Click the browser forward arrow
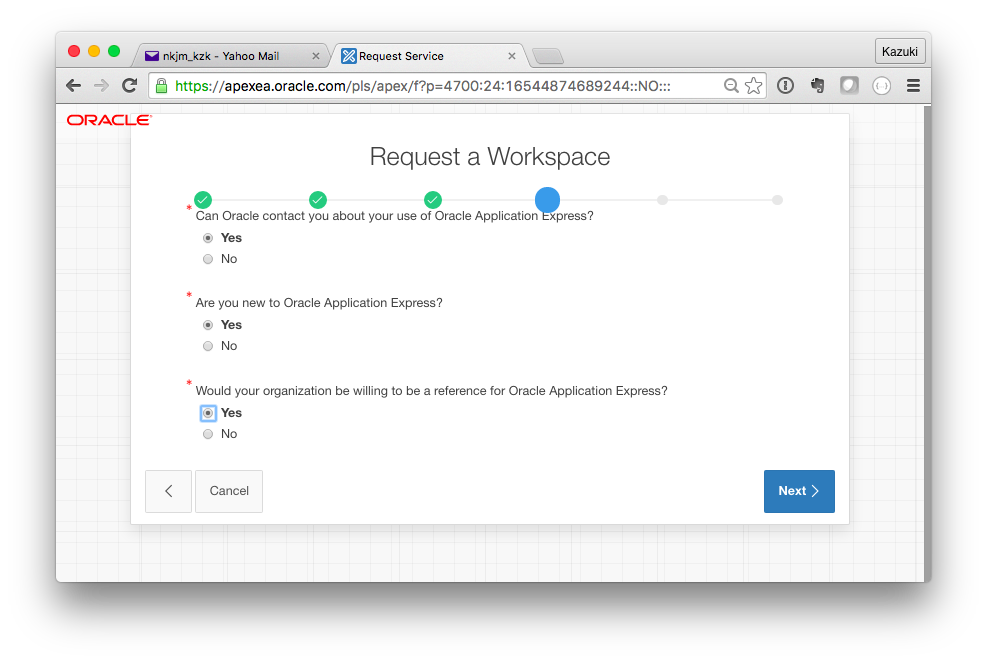 pos(101,86)
